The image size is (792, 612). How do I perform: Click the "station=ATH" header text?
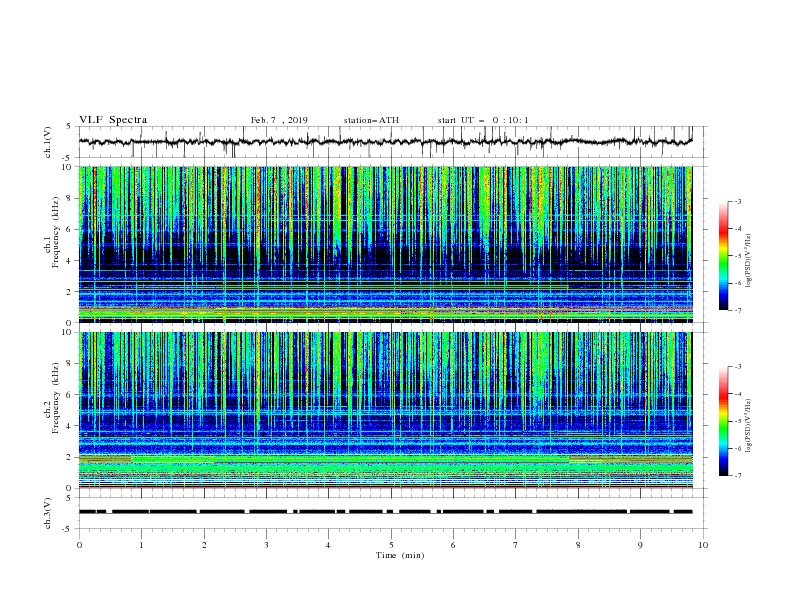(371, 120)
